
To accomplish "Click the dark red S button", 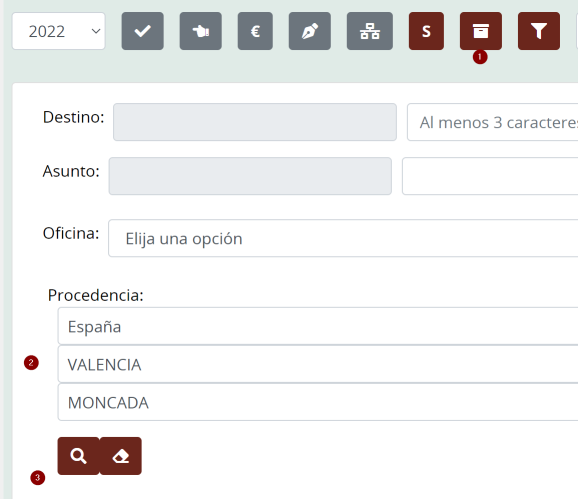I will [426, 31].
